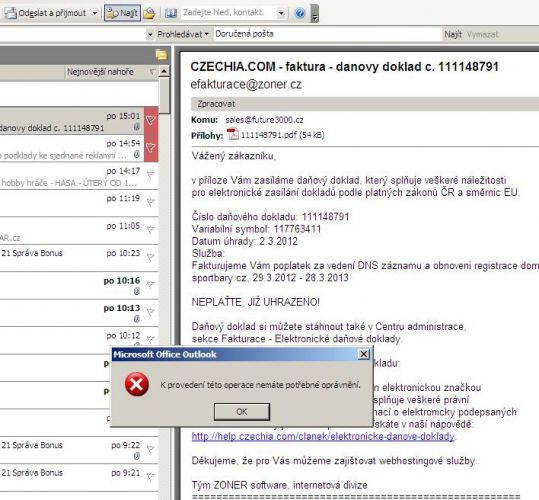The height and width of the screenshot is (500, 539).
Task: Toggle the Najít search button
Action: tap(122, 13)
